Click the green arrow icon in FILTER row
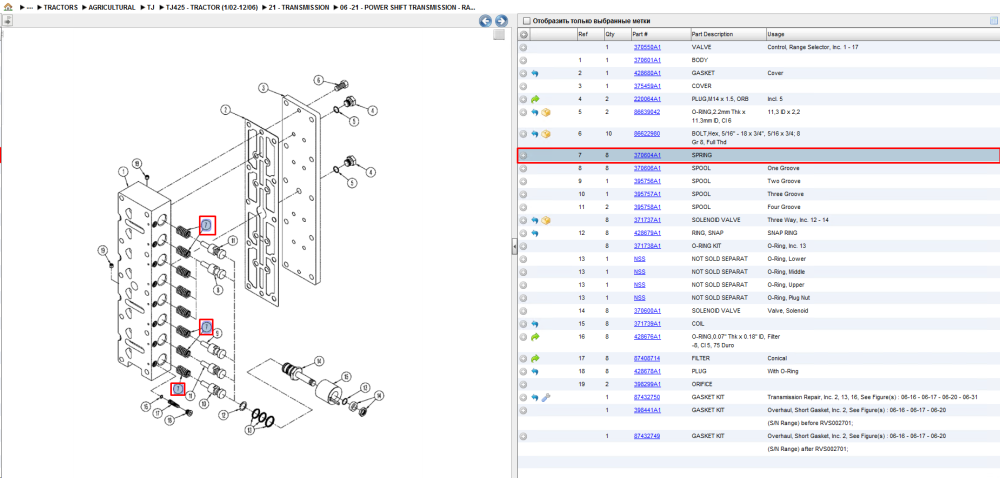Viewport: 1000px width, 478px height. (x=534, y=358)
